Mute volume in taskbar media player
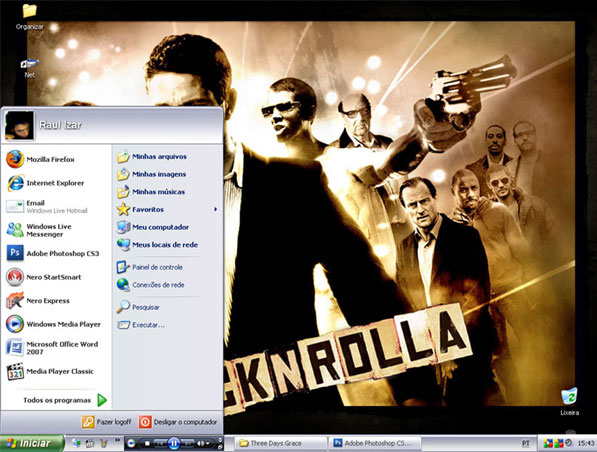The height and width of the screenshot is (452, 597). [x=200, y=444]
